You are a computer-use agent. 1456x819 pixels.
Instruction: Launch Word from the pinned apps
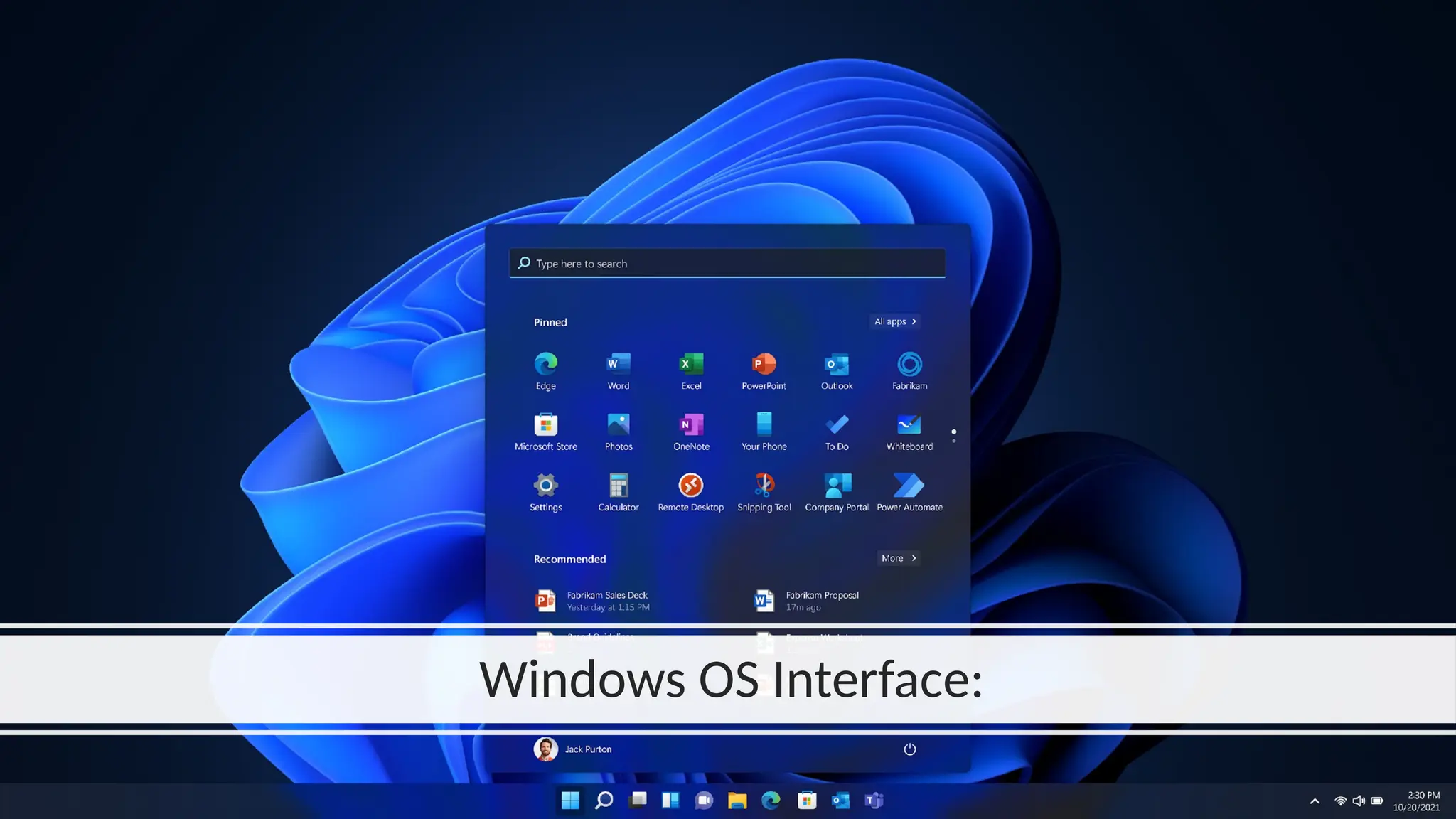pyautogui.click(x=618, y=371)
